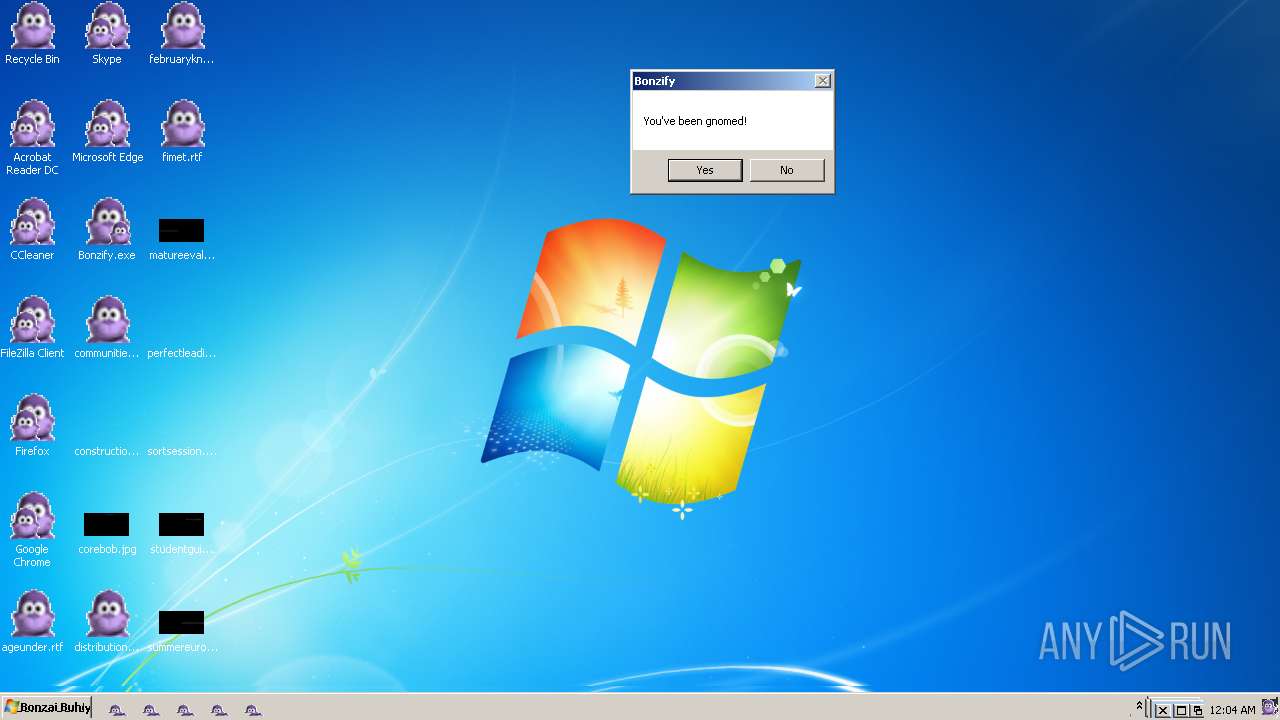1280x720 pixels.
Task: Click the "You've been gnomed!" message text
Action: [x=695, y=121]
